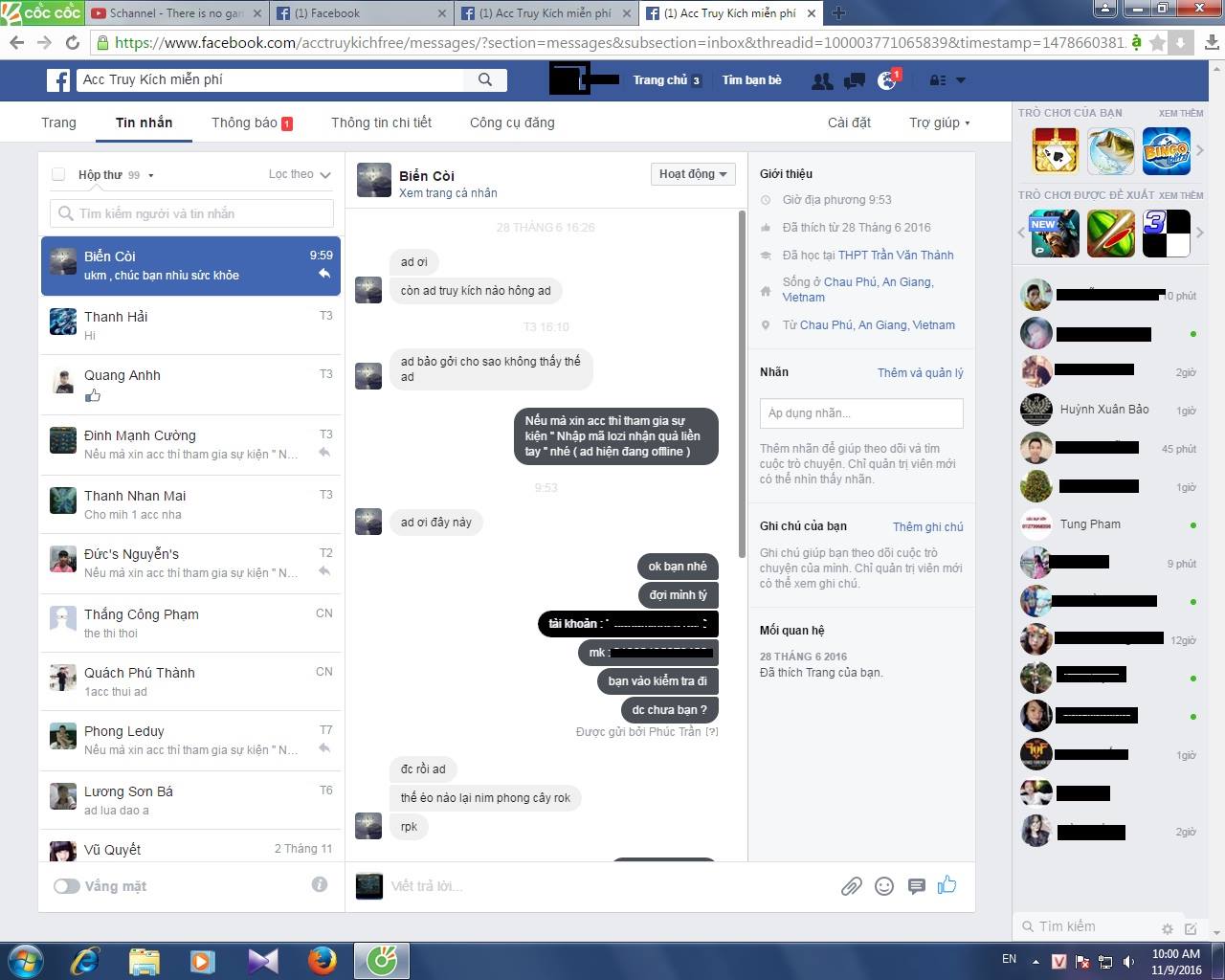Open the friend requests icon
The width and height of the screenshot is (1225, 980).
[x=822, y=81]
